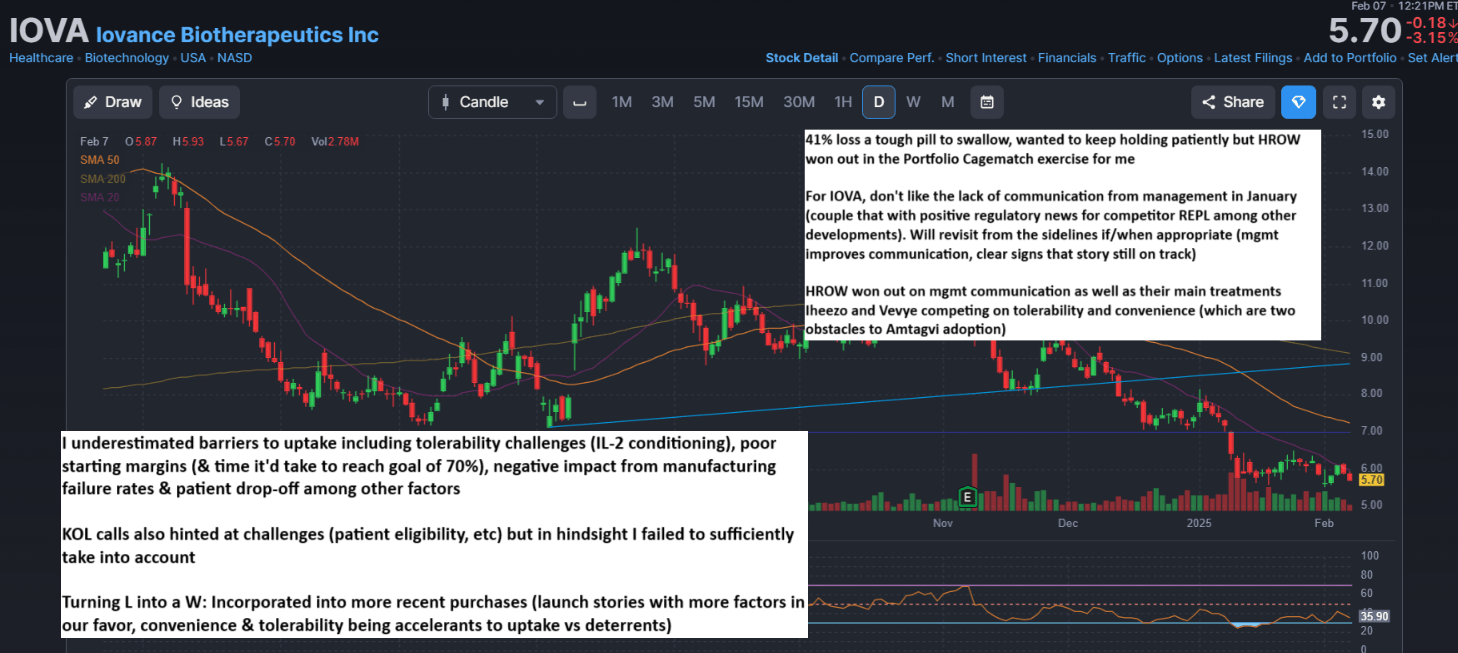Open the Ideas panel
1458x653 pixels.
pyautogui.click(x=199, y=102)
